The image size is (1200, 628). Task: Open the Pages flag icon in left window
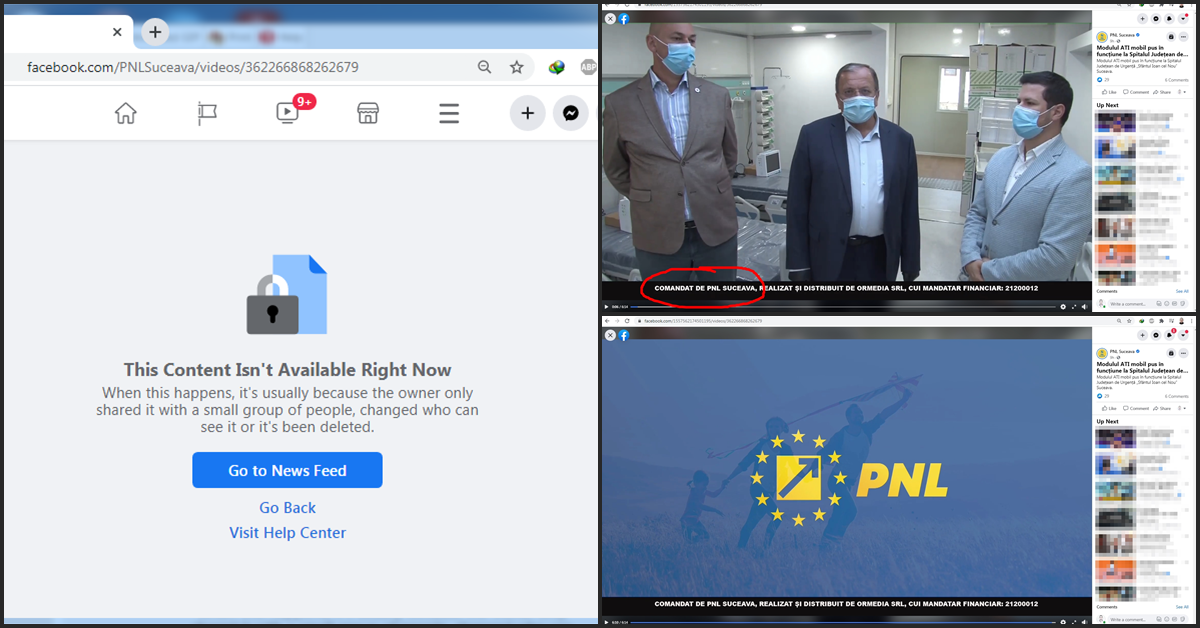[x=207, y=113]
